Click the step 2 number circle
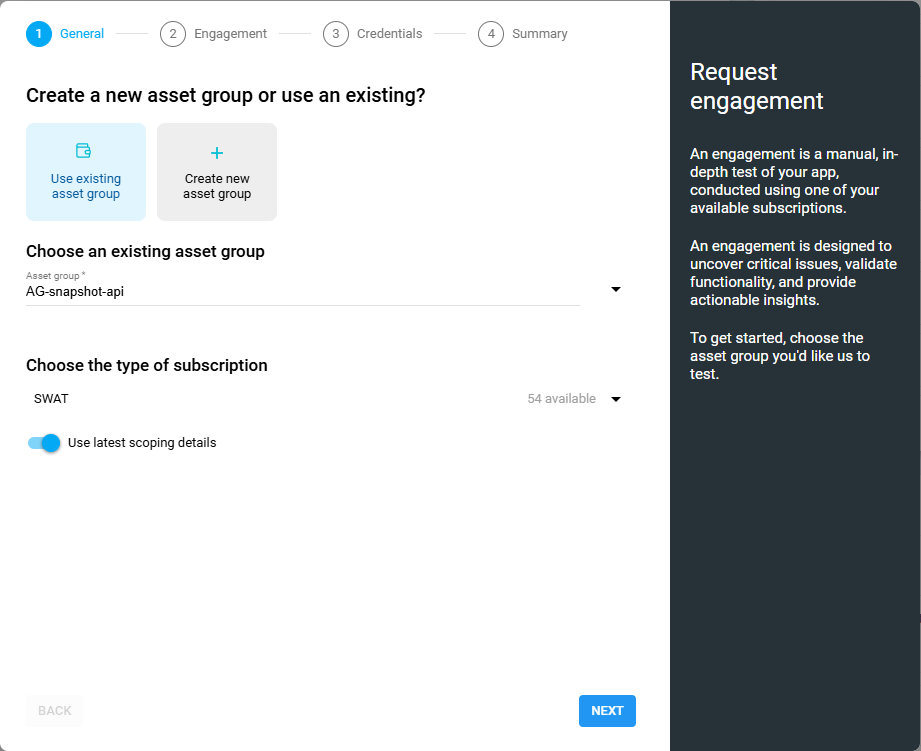 [173, 34]
